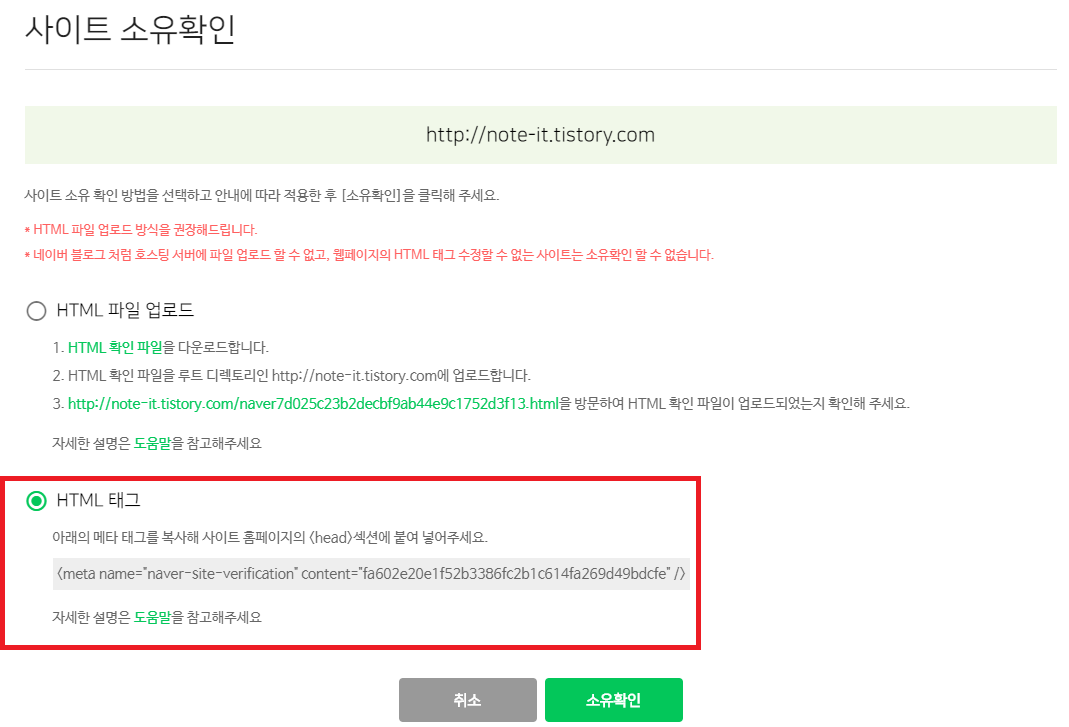1069x727 pixels.
Task: Open the HTML 확인 파일 download link
Action: click(115, 348)
